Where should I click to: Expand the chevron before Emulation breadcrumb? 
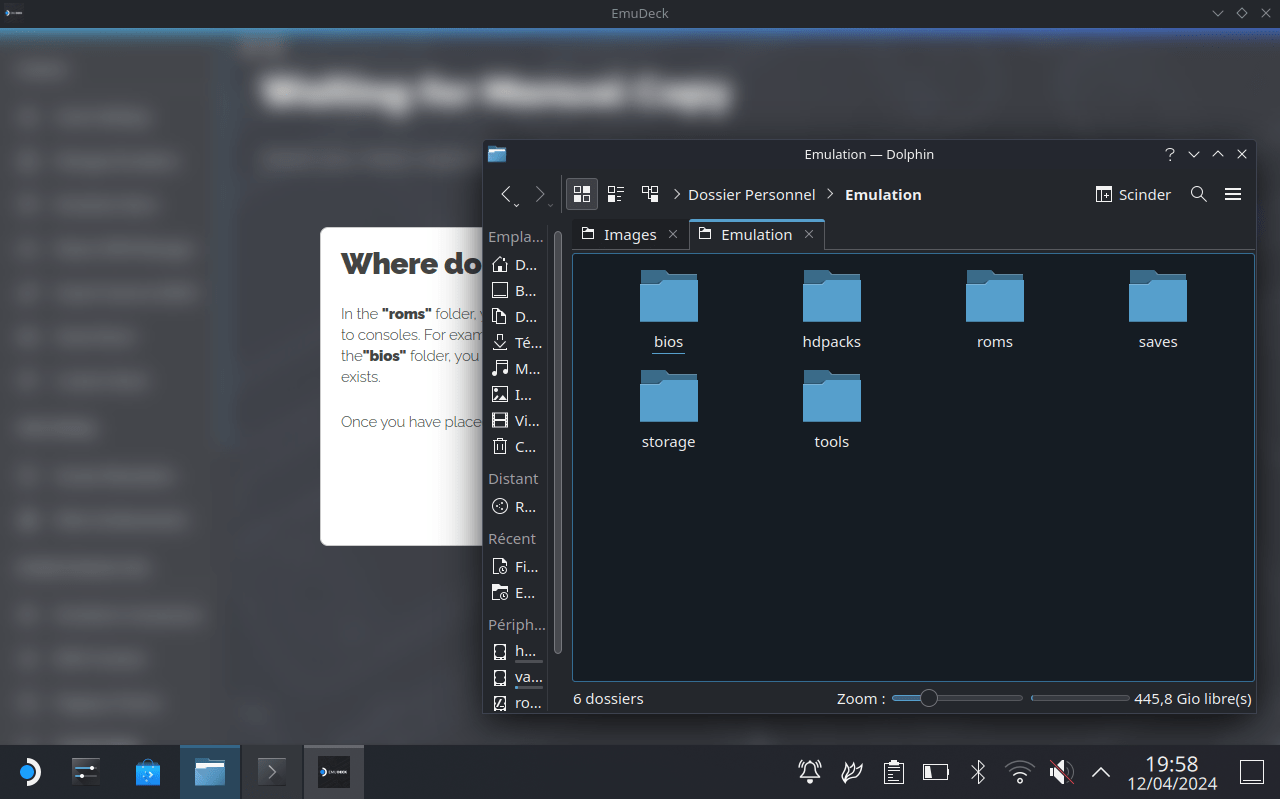coord(830,194)
